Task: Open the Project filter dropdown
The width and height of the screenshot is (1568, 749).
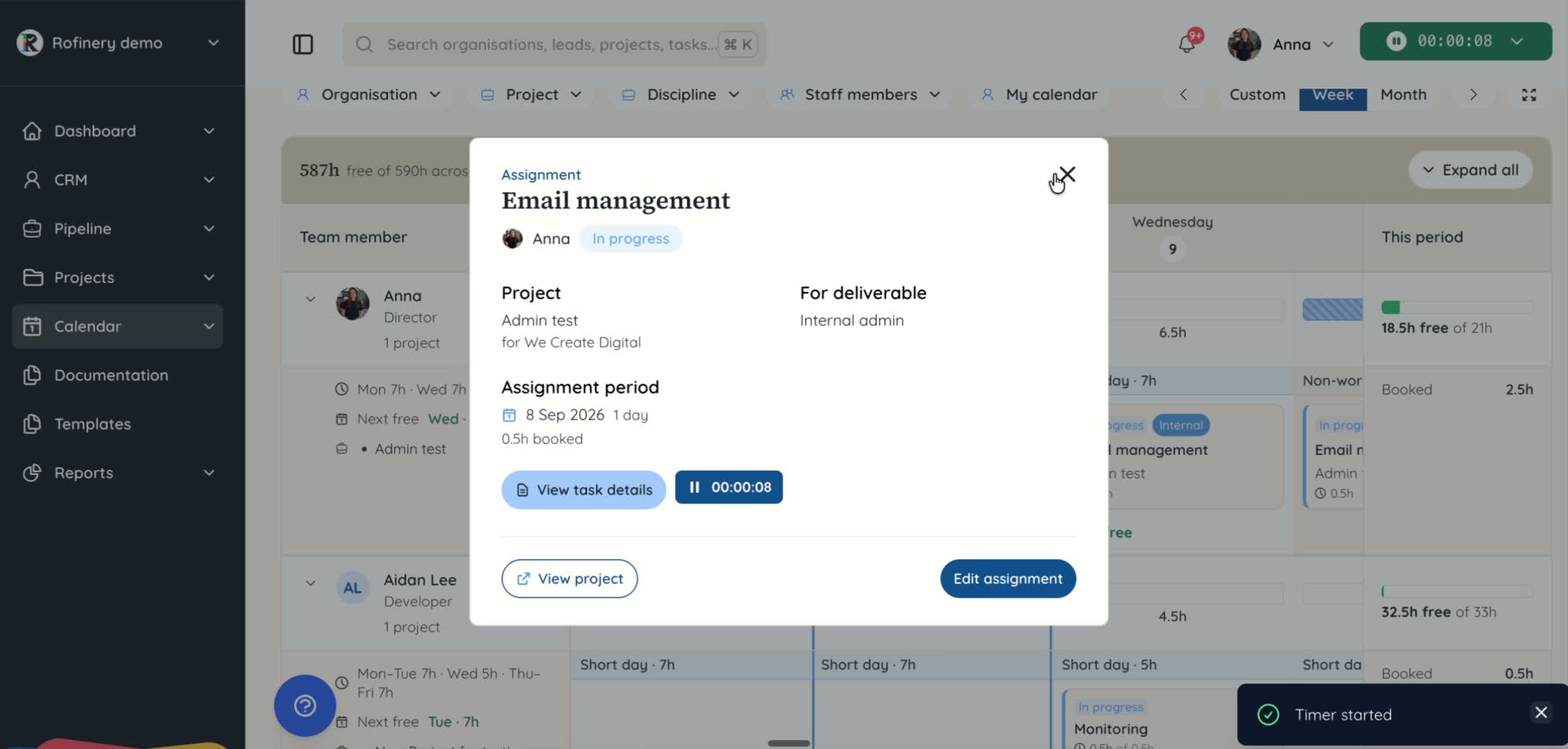Action: (531, 95)
